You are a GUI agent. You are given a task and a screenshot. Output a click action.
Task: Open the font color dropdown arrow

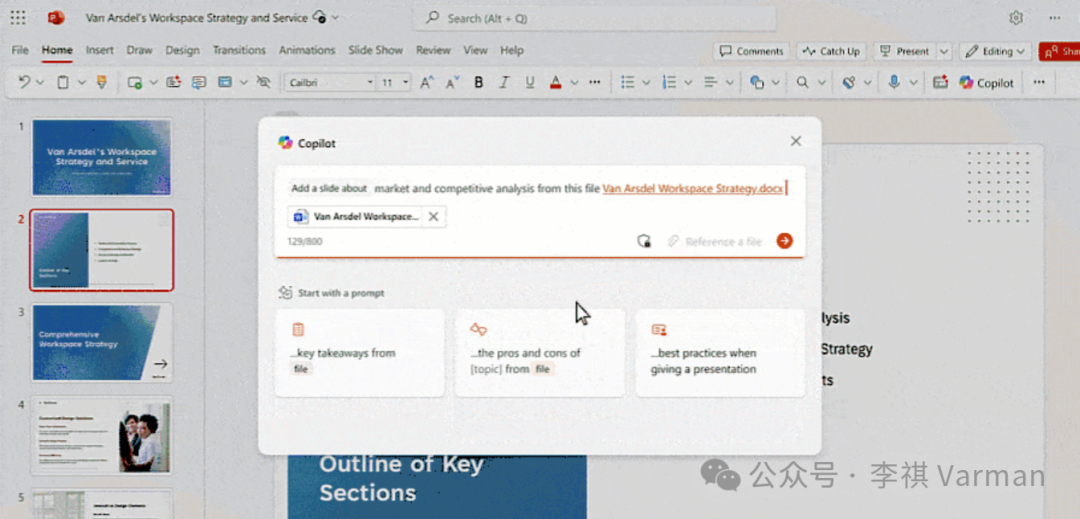574,83
